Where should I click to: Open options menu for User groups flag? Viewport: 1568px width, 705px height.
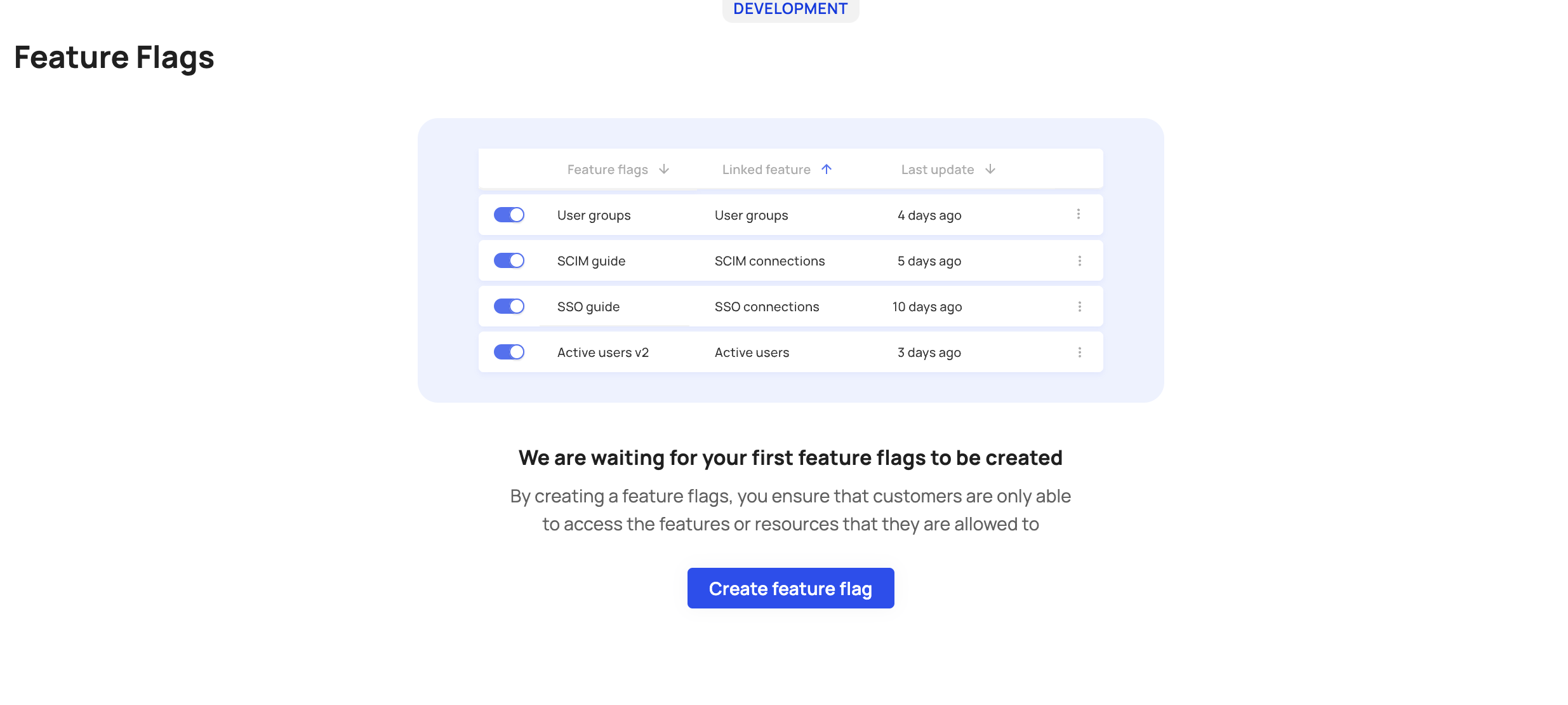click(x=1079, y=215)
